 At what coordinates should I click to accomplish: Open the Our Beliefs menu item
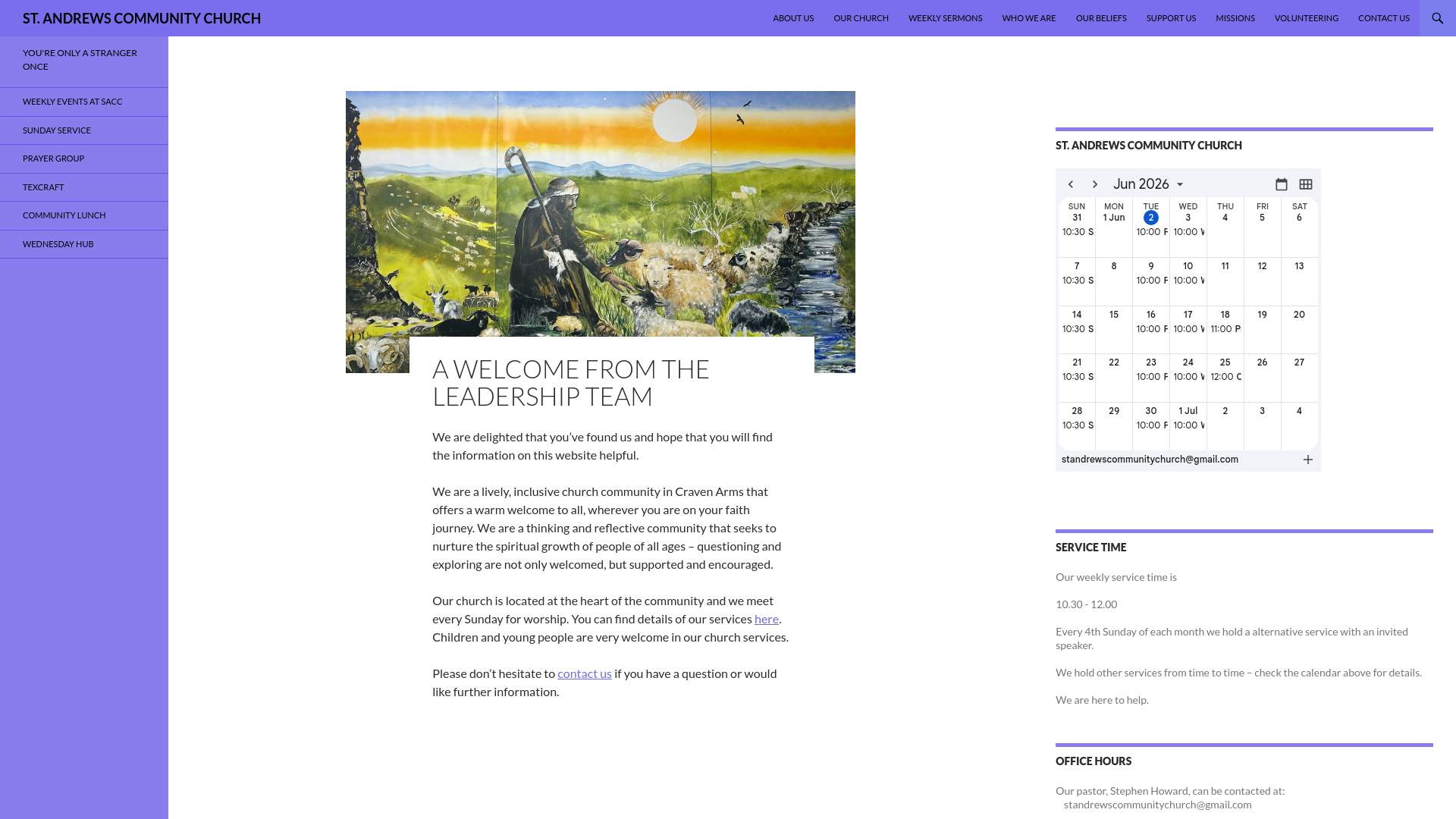pyautogui.click(x=1101, y=18)
